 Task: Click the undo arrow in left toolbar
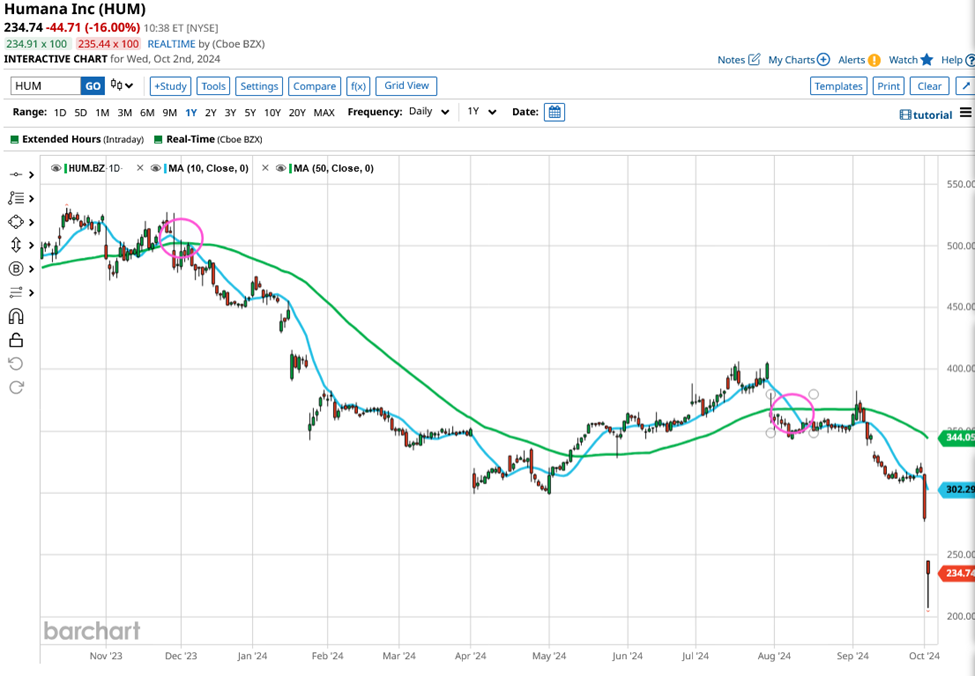pos(16,364)
